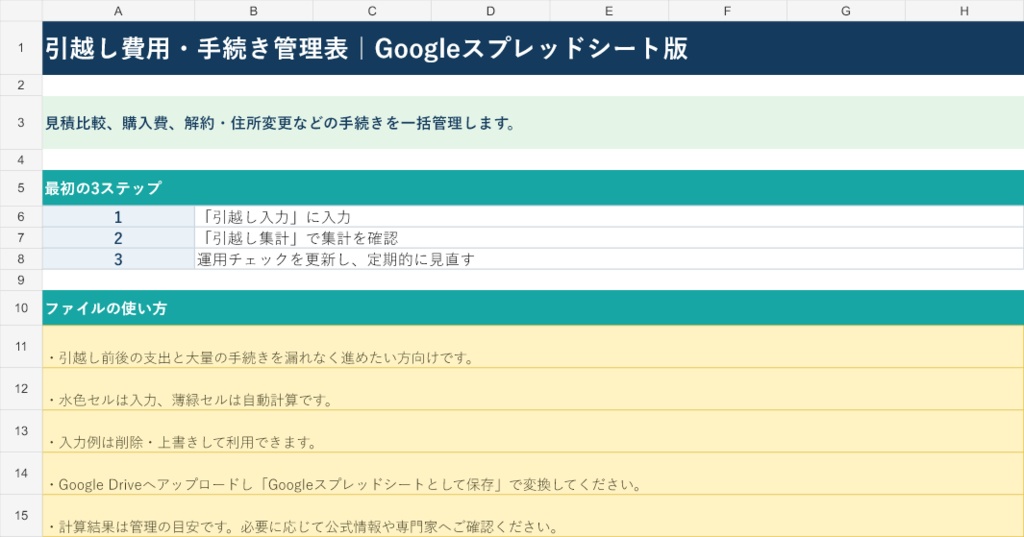1024x537 pixels.
Task: Select column E header
Action: coord(609,10)
